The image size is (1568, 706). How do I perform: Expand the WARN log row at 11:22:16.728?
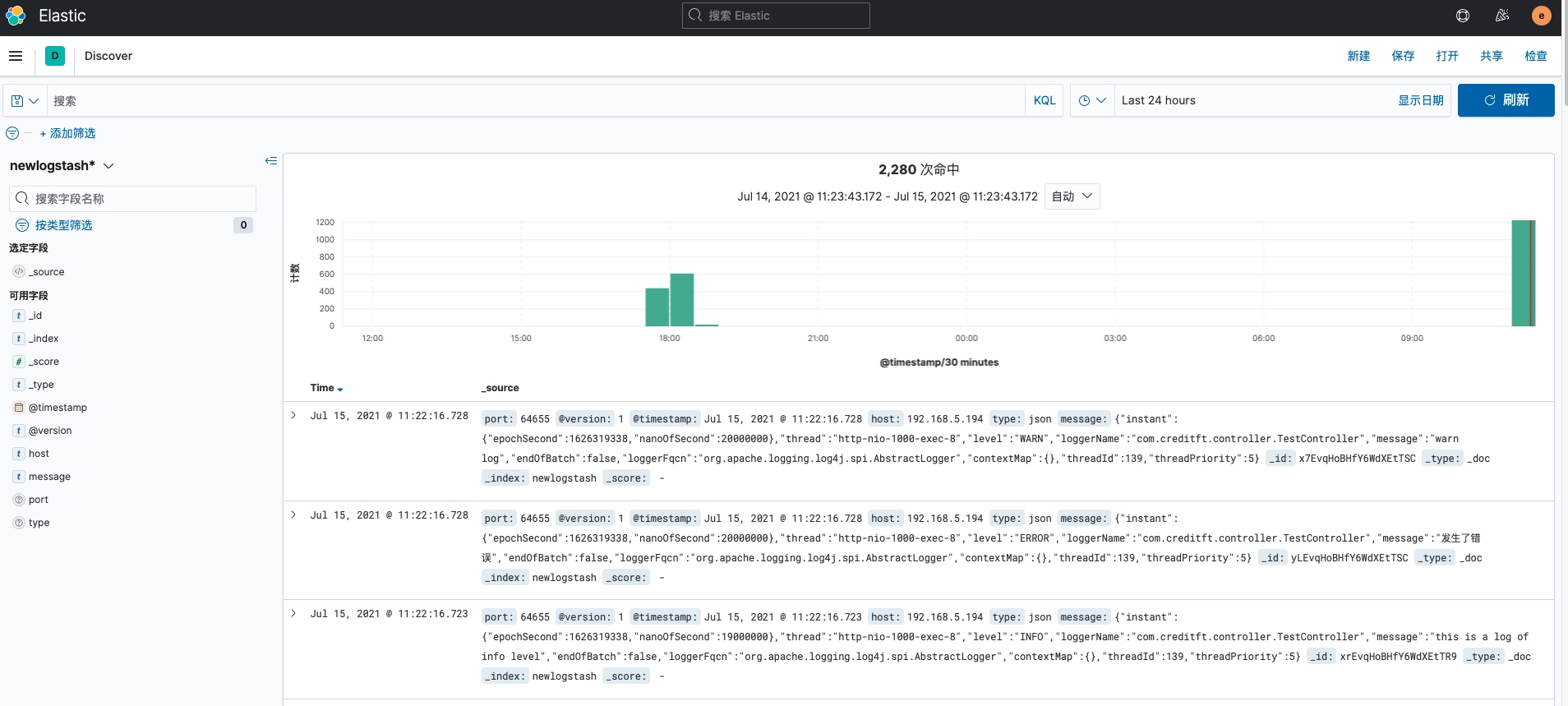pyautogui.click(x=293, y=416)
